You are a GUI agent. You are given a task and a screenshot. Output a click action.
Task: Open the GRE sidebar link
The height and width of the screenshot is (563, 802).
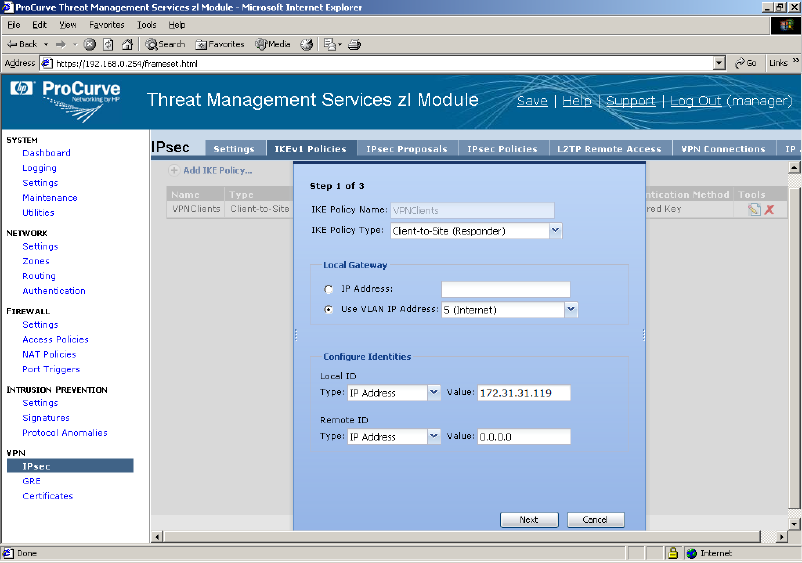click(31, 481)
